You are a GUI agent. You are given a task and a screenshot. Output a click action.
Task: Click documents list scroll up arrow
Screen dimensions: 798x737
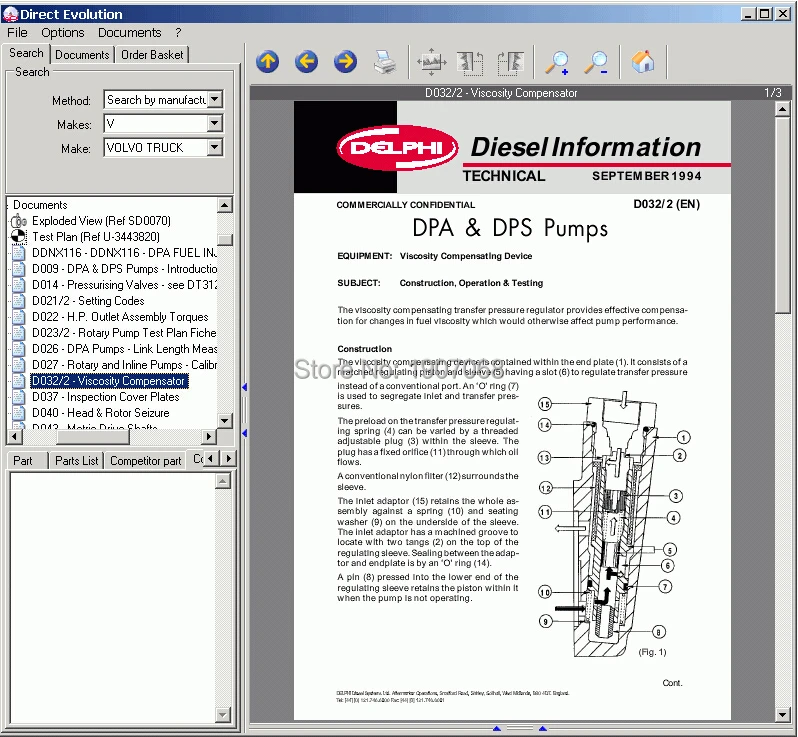tap(224, 205)
